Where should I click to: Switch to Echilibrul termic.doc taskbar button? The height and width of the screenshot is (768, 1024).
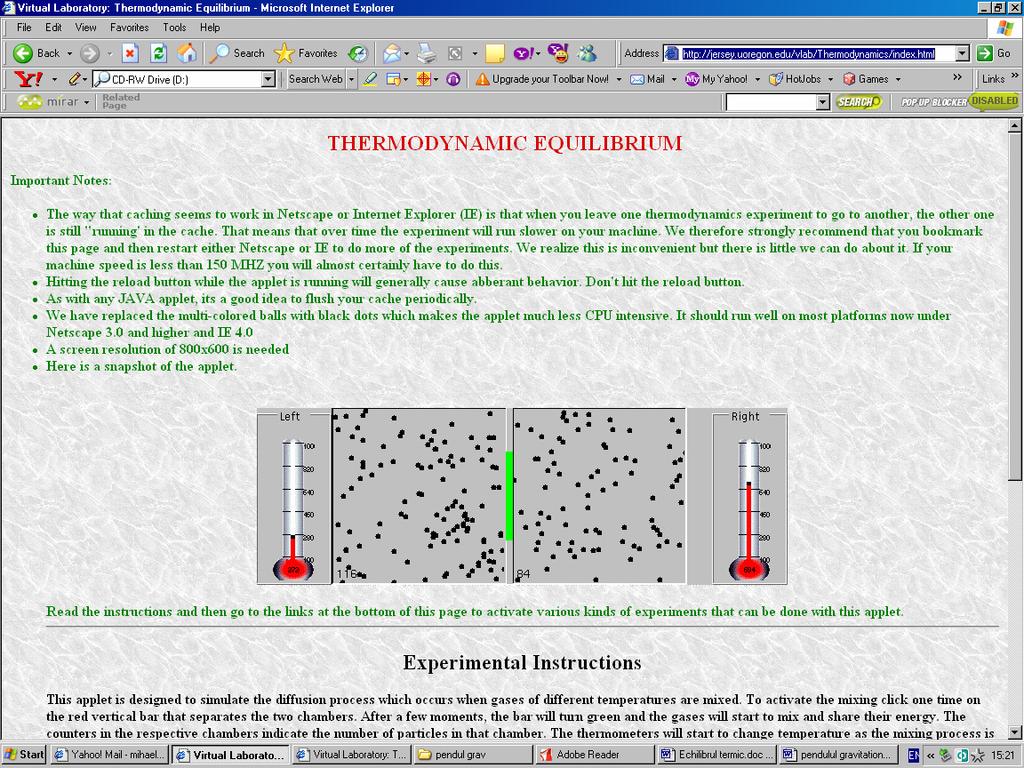(x=717, y=754)
